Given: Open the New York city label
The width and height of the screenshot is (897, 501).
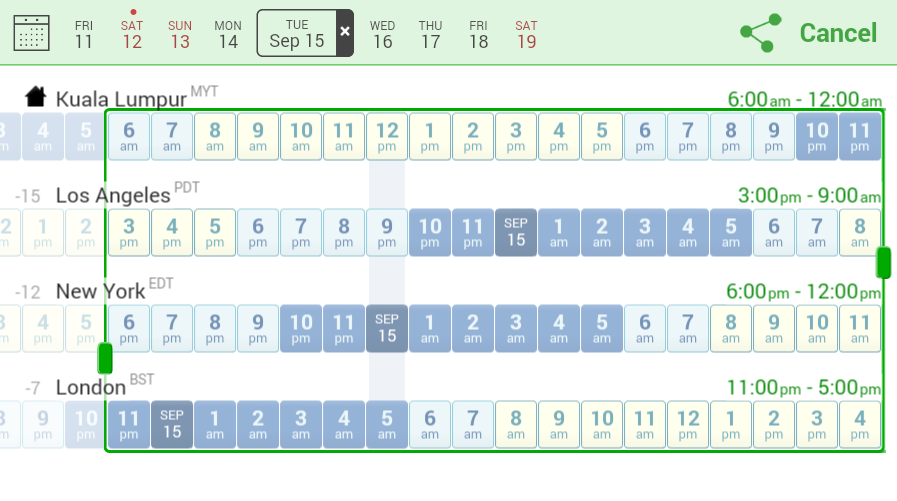Looking at the screenshot, I should coord(101,291).
